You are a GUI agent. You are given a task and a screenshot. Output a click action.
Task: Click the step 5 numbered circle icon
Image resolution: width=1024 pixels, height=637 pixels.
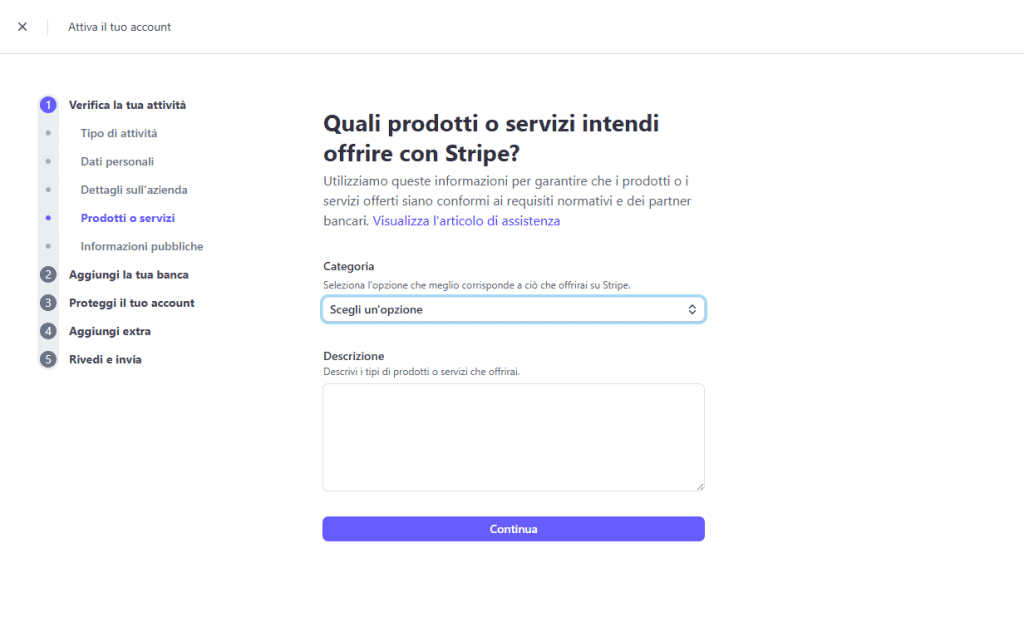pos(48,358)
